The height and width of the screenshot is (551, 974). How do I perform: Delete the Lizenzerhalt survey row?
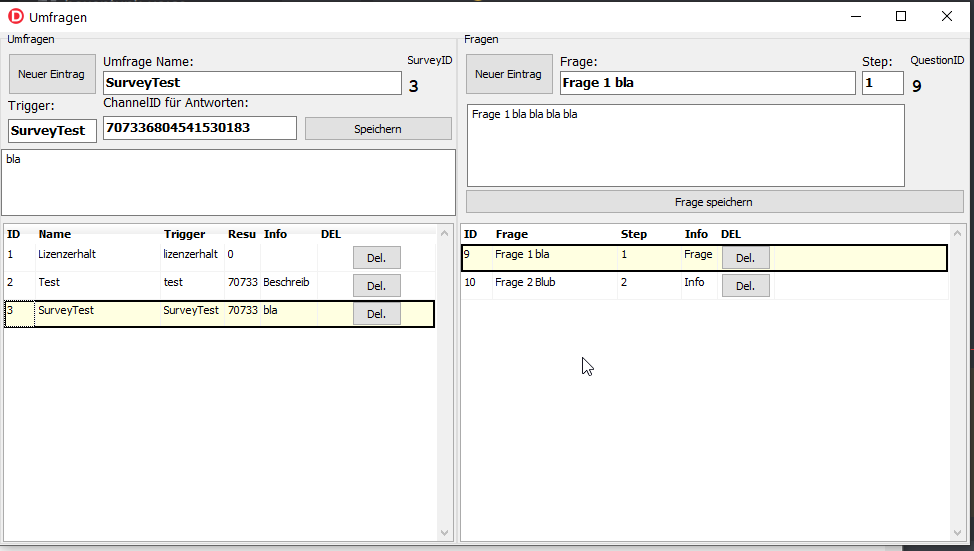pyautogui.click(x=376, y=257)
